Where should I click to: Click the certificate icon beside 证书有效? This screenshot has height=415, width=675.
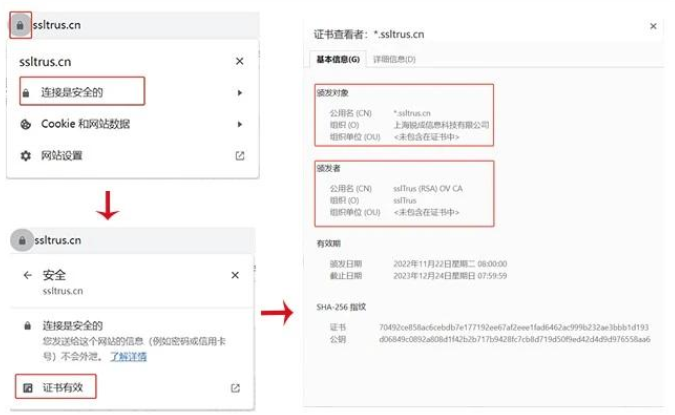[x=28, y=388]
